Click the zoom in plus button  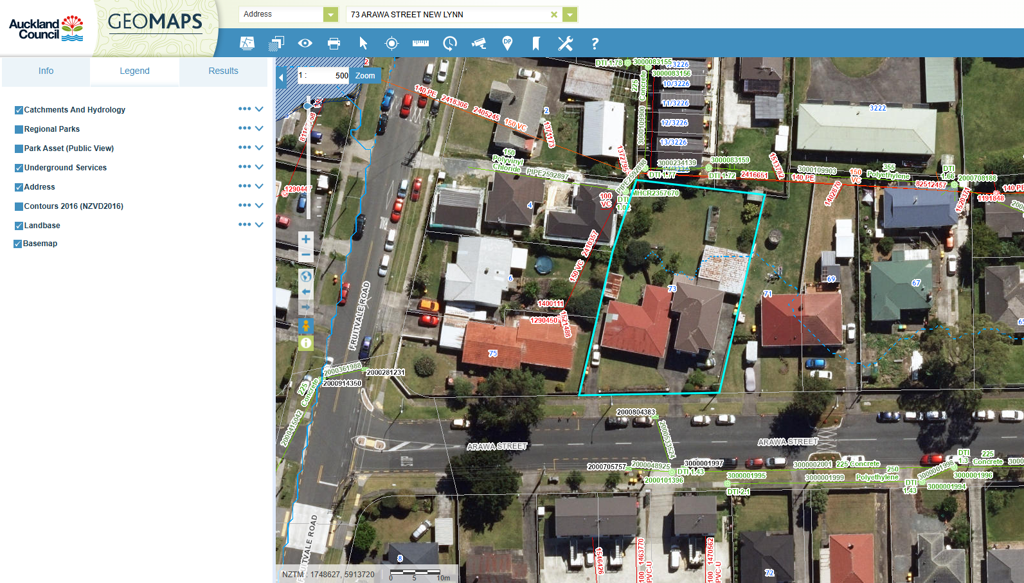pos(306,240)
